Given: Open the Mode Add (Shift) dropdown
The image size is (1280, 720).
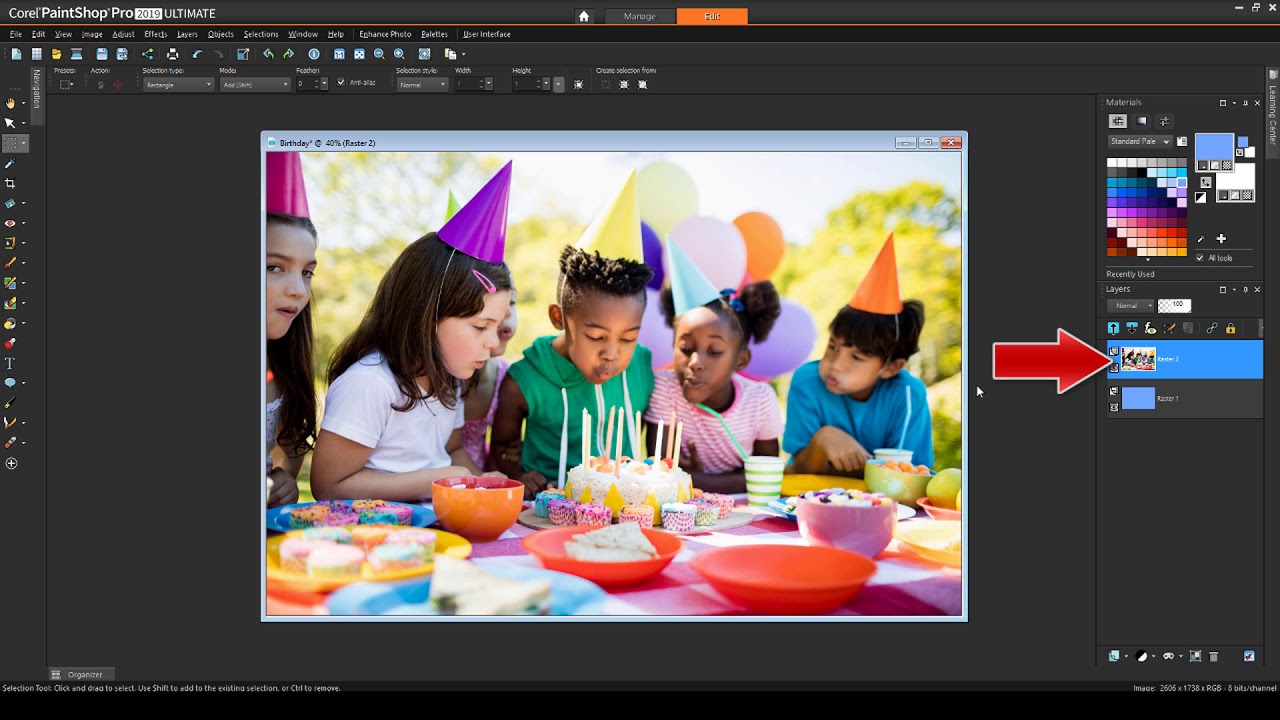Looking at the screenshot, I should pos(255,85).
